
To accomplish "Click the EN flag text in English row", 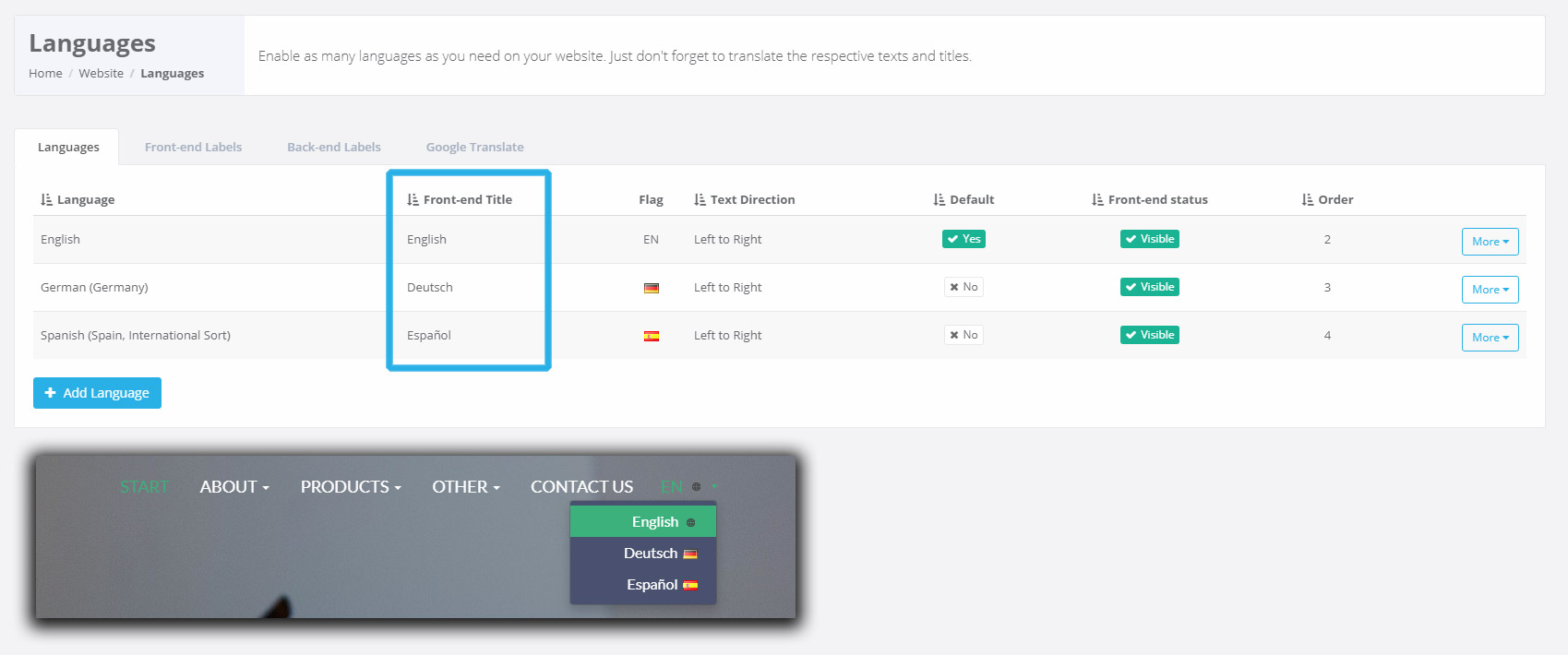I will point(651,240).
